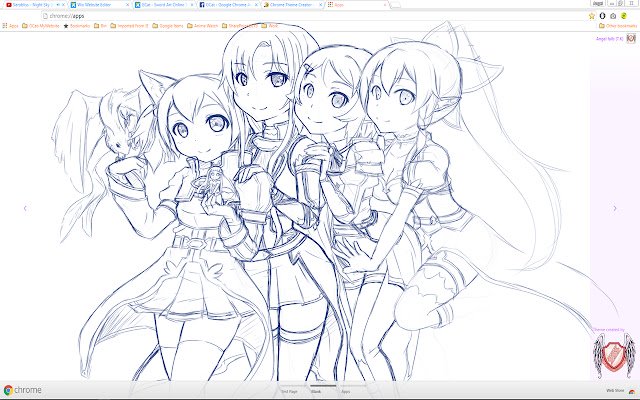Open the Chrome Theme Creator tab

click(293, 5)
